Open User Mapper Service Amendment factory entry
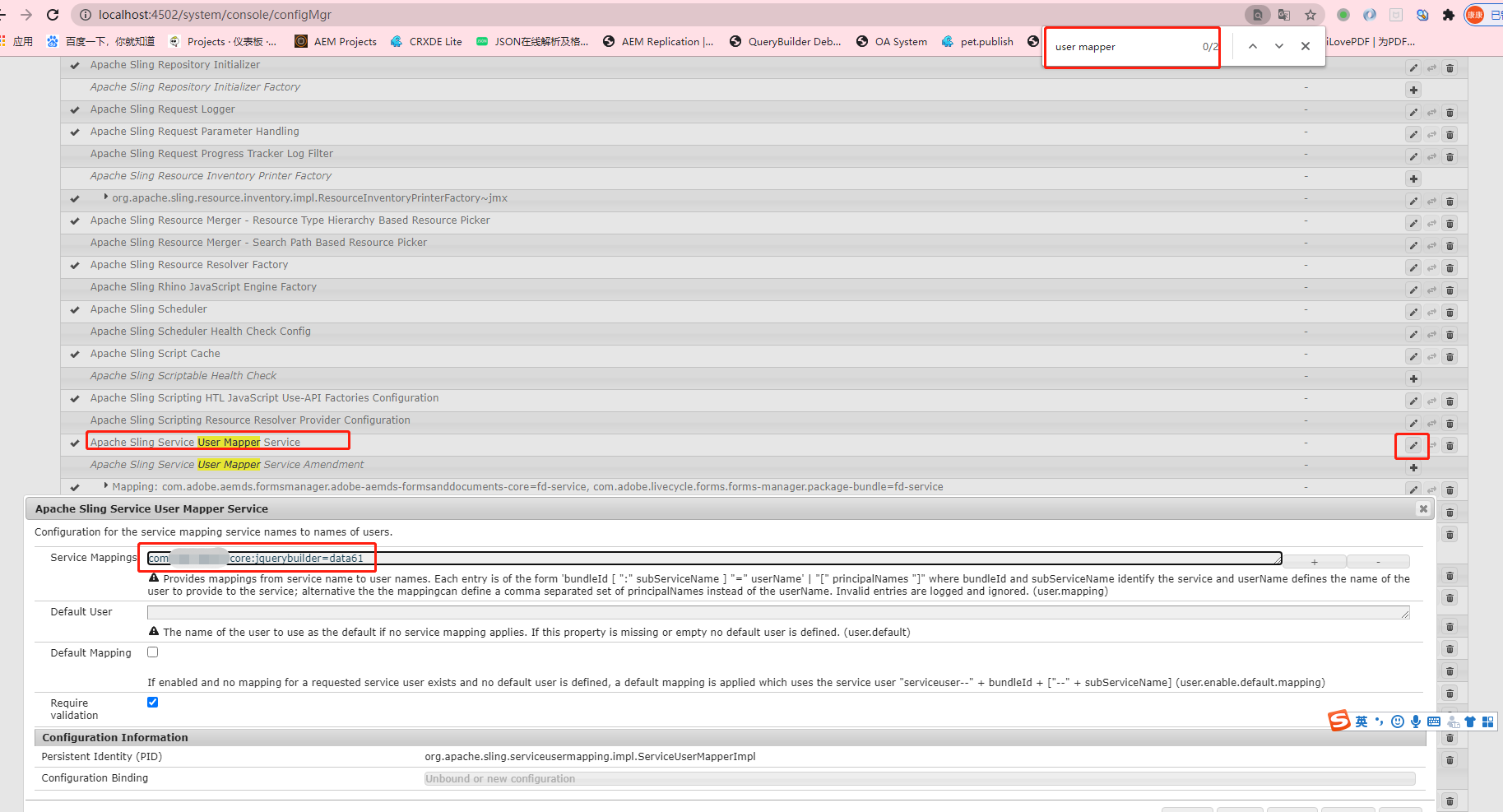The image size is (1503, 812). (x=227, y=465)
